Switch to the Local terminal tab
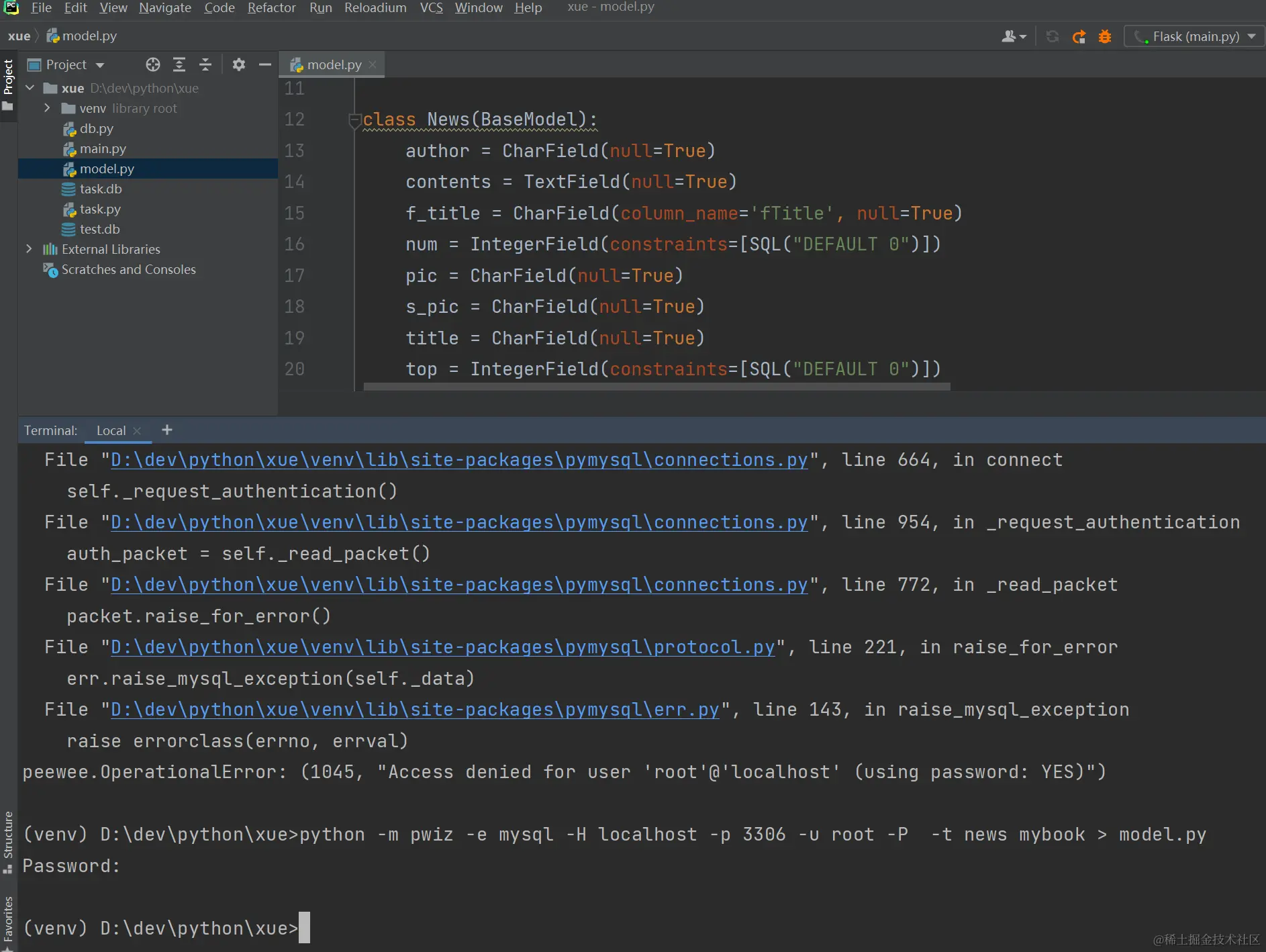This screenshot has height=952, width=1266. coord(111,431)
